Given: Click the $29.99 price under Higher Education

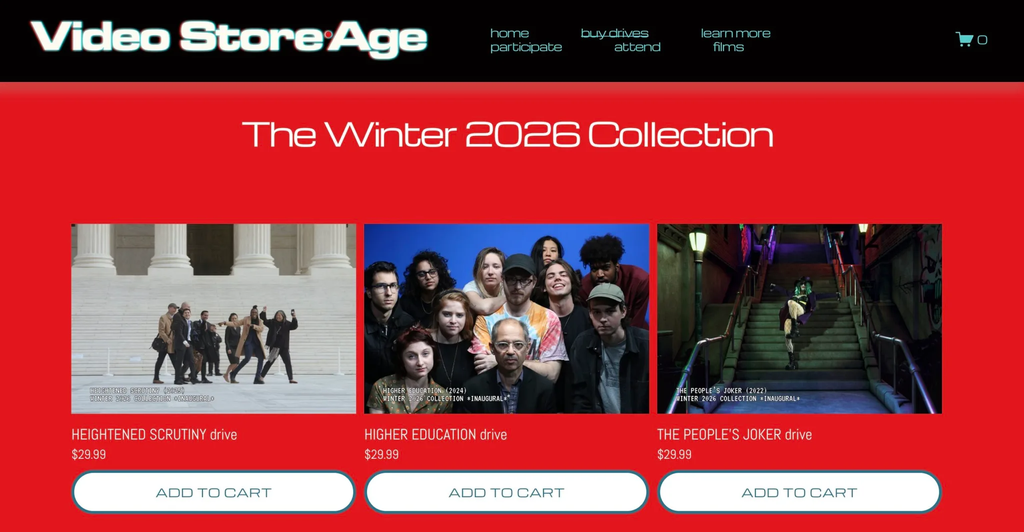Looking at the screenshot, I should coord(381,454).
